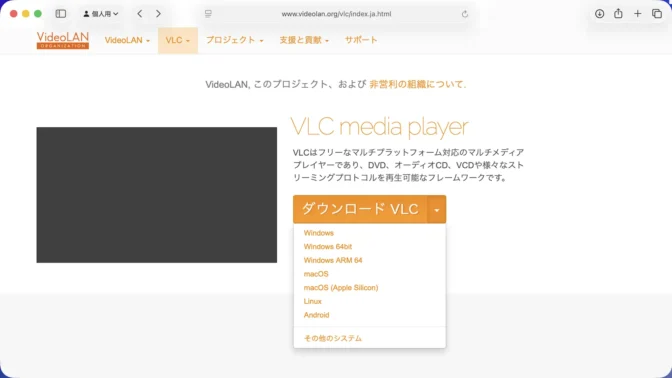Go back with the left arrow

[140, 14]
